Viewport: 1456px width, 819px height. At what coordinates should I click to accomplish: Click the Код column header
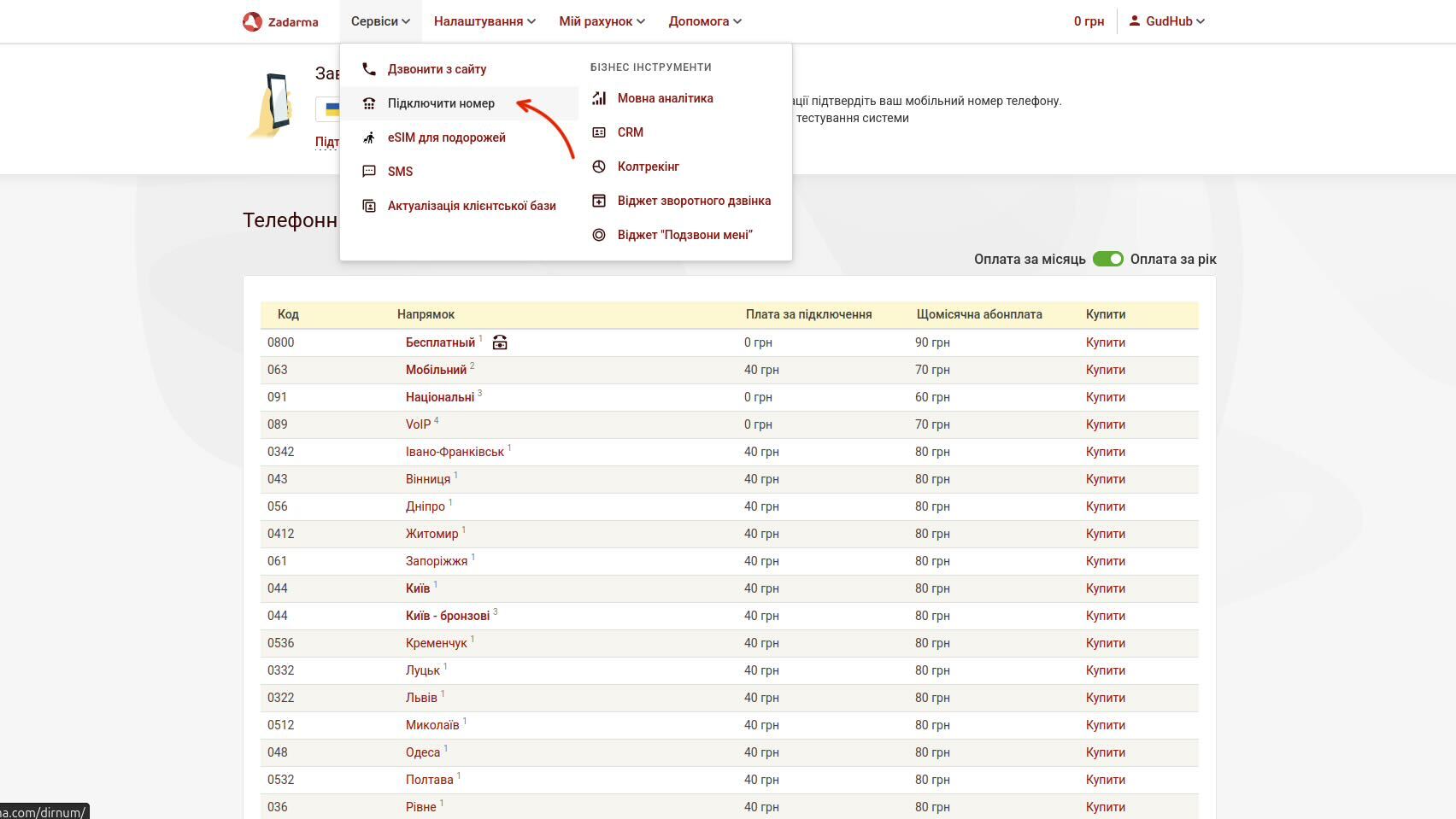pyautogui.click(x=288, y=314)
